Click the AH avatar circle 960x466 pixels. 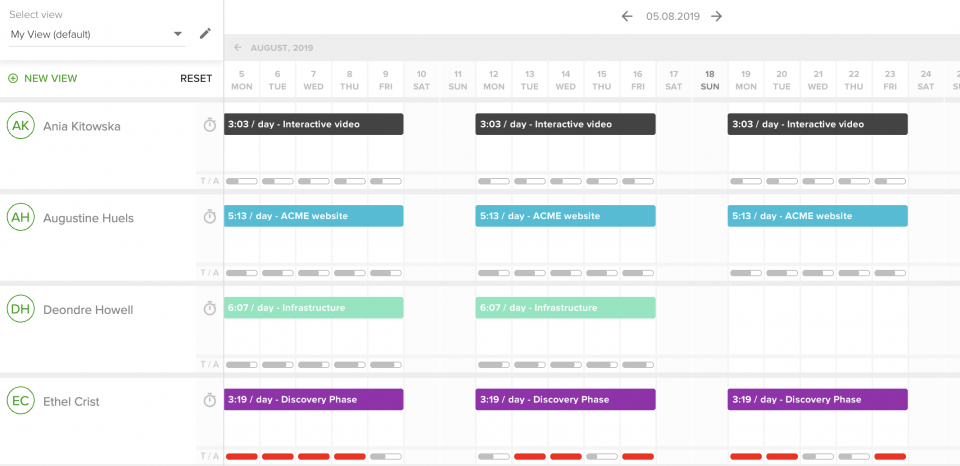[x=20, y=217]
